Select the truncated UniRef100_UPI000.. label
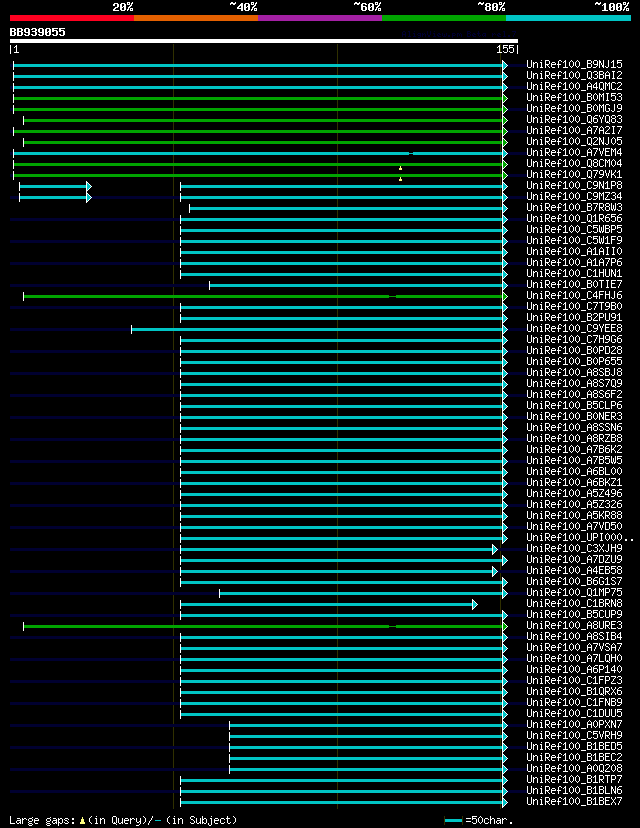Viewport: 640px width, 828px height. coord(580,537)
